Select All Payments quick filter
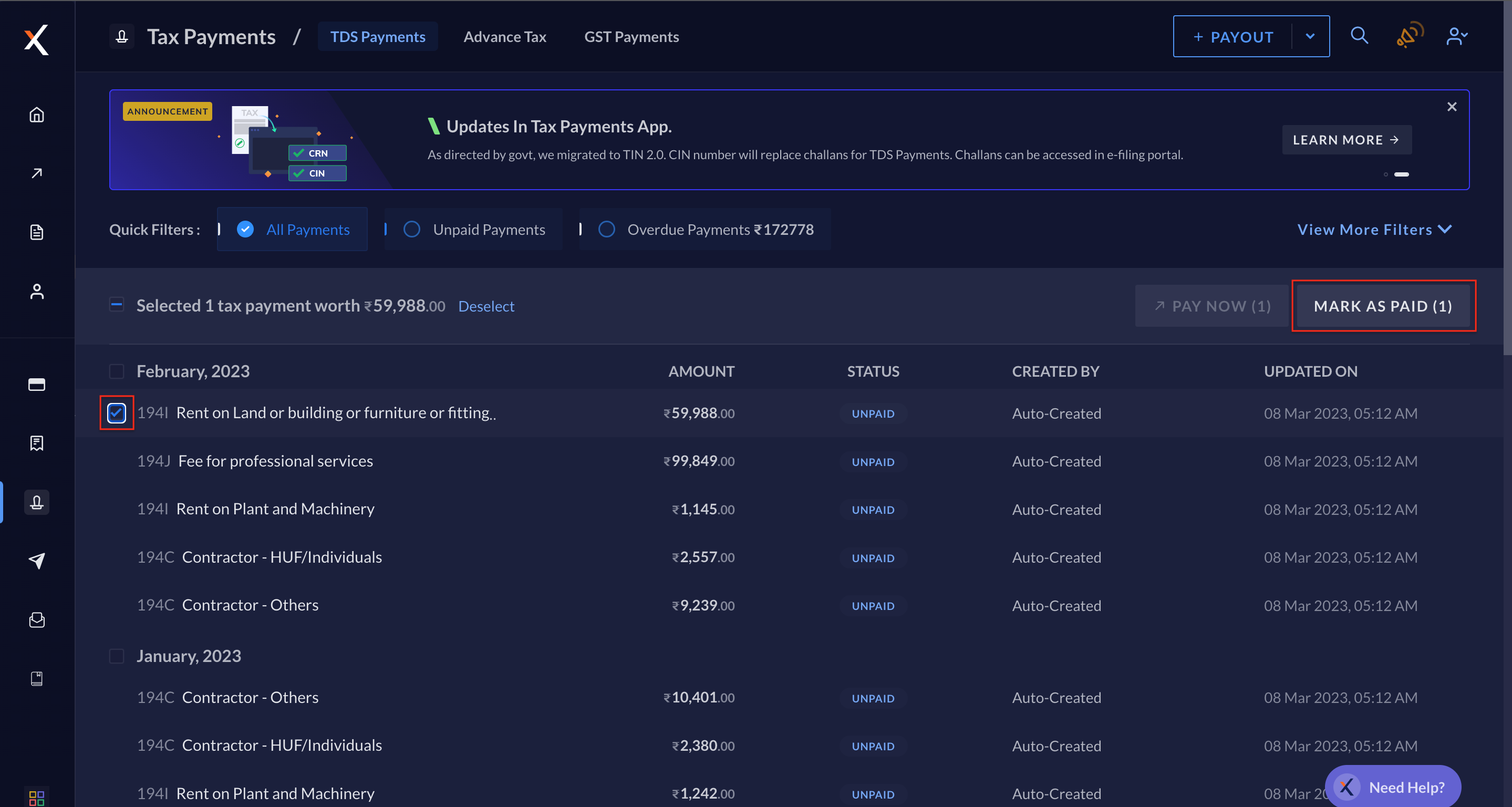1512x807 pixels. (292, 229)
